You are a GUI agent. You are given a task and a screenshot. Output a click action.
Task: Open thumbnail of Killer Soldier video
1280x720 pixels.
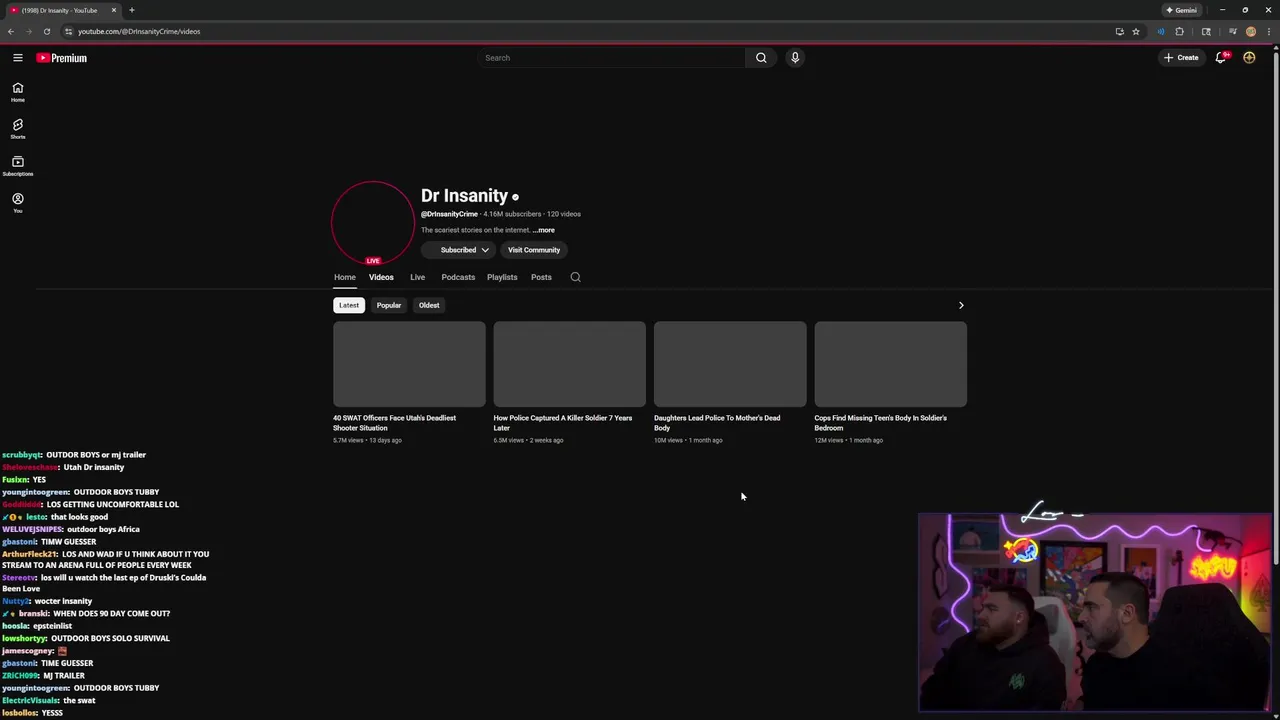click(x=570, y=364)
